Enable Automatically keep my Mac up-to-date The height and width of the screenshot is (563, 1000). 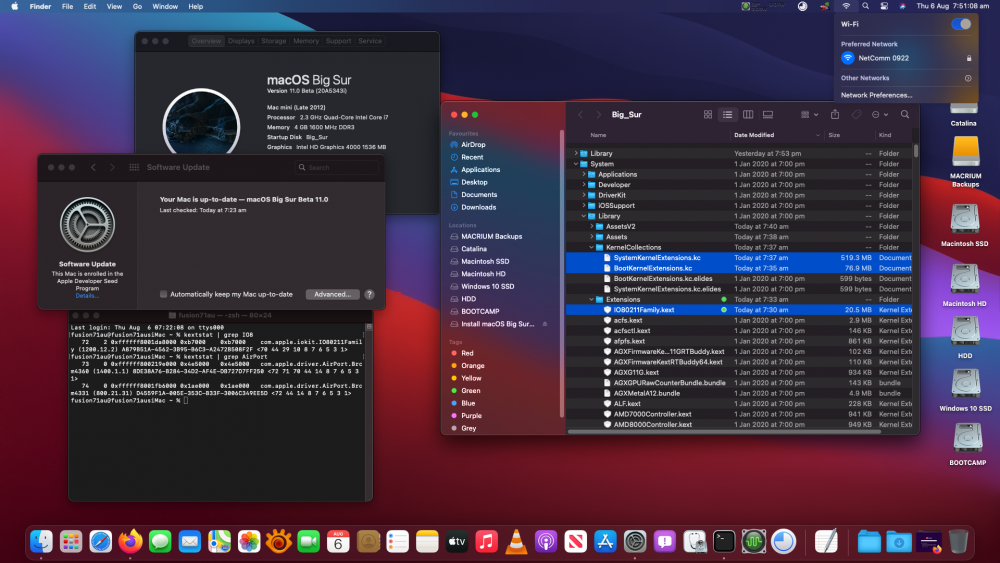pos(163,294)
